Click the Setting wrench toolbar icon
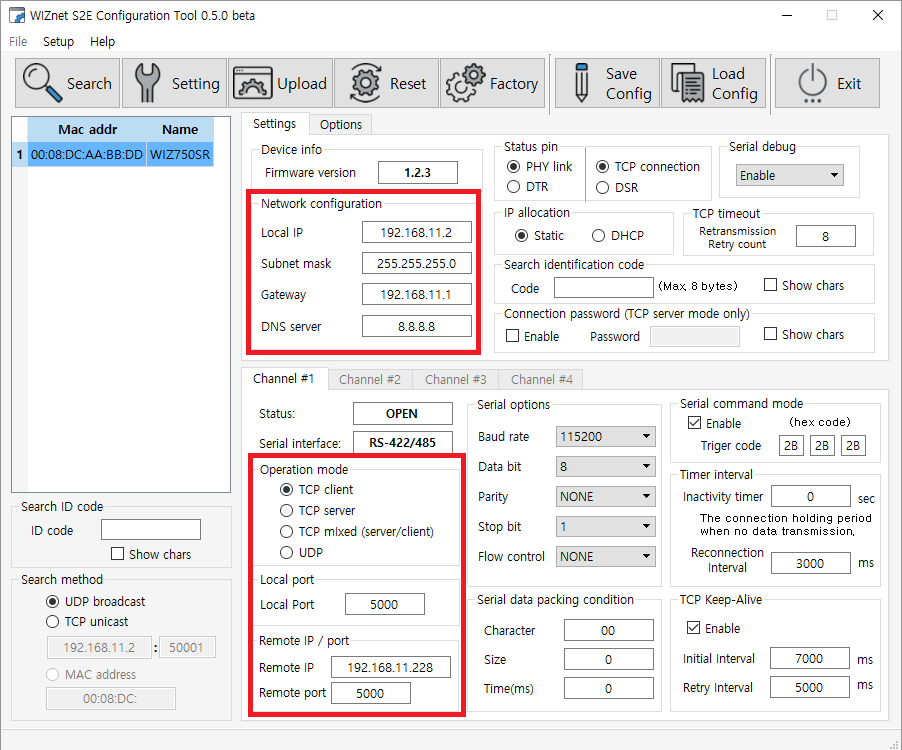This screenshot has width=902, height=750. tap(147, 83)
